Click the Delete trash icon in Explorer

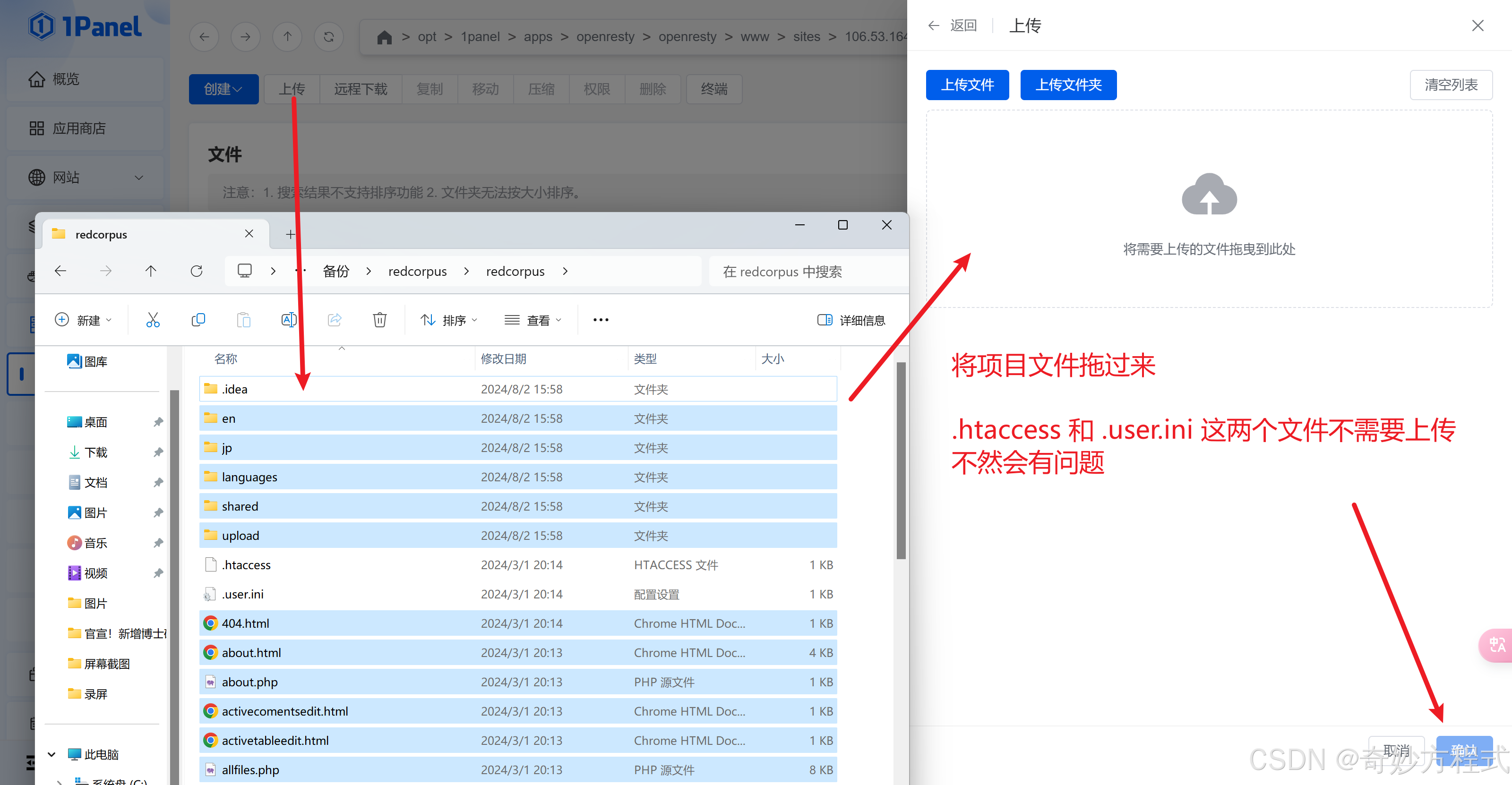(380, 320)
